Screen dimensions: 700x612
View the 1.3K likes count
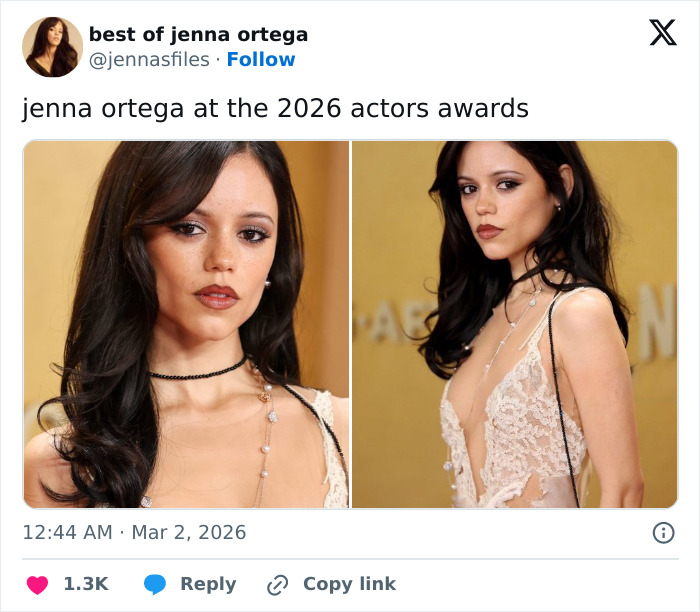coord(86,584)
